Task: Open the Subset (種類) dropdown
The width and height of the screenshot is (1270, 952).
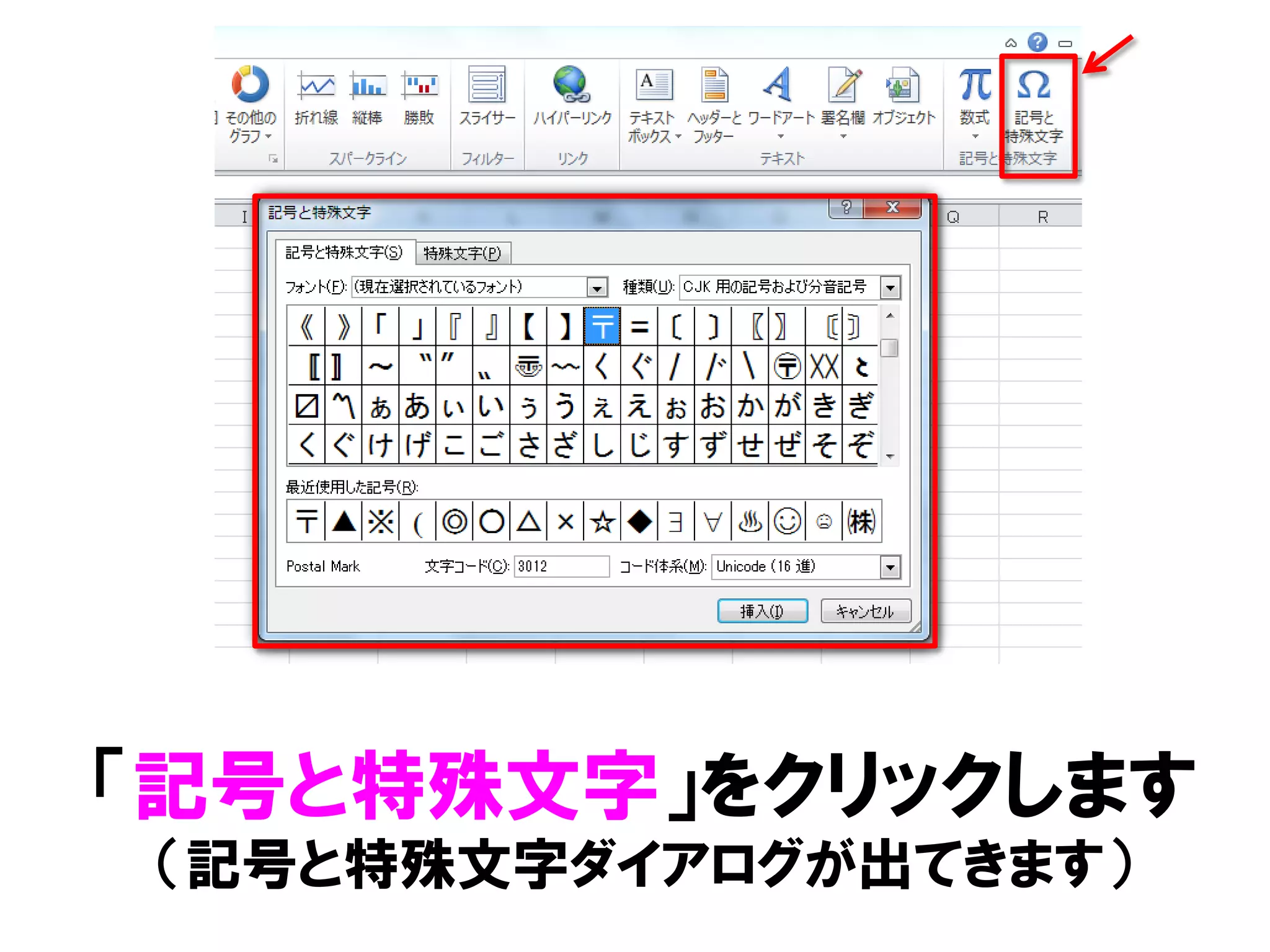Action: [890, 288]
